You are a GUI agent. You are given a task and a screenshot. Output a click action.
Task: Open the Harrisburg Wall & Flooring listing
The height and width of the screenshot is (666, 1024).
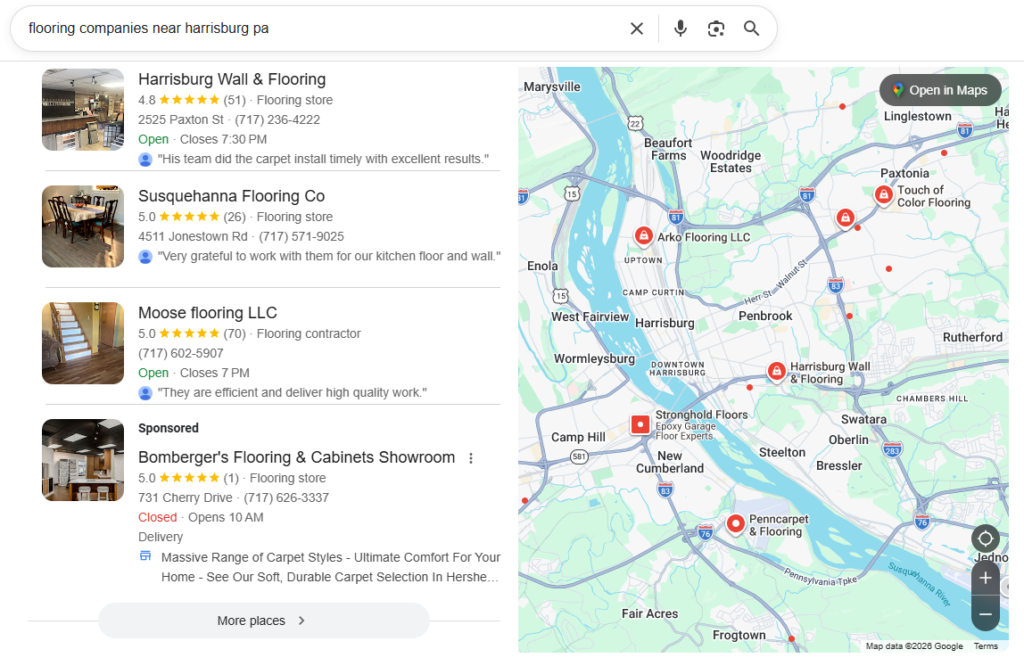pos(232,79)
